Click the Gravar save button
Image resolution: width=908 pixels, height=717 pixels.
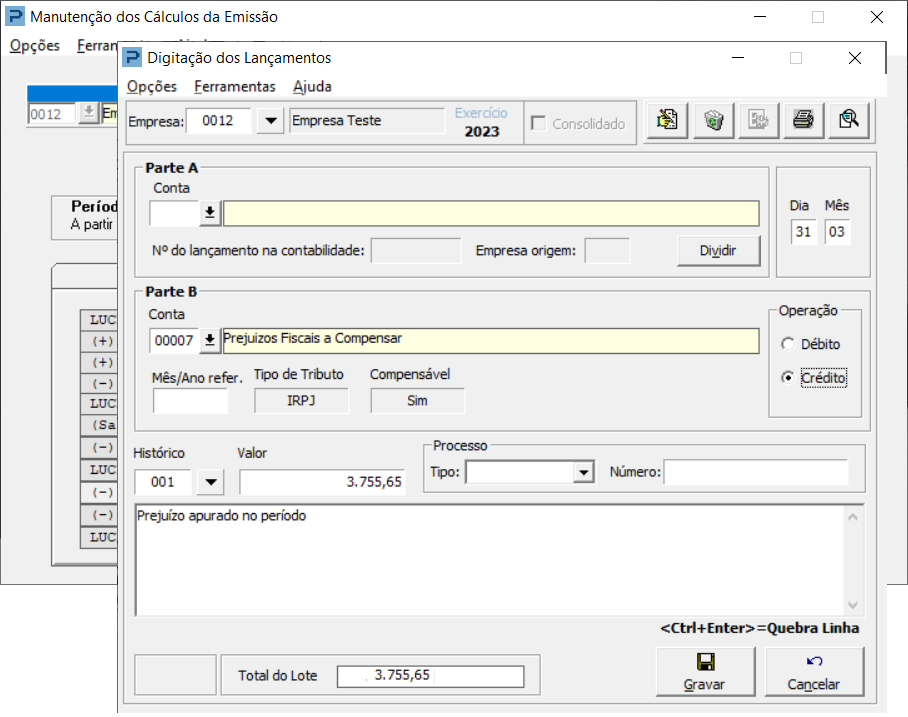coord(705,671)
